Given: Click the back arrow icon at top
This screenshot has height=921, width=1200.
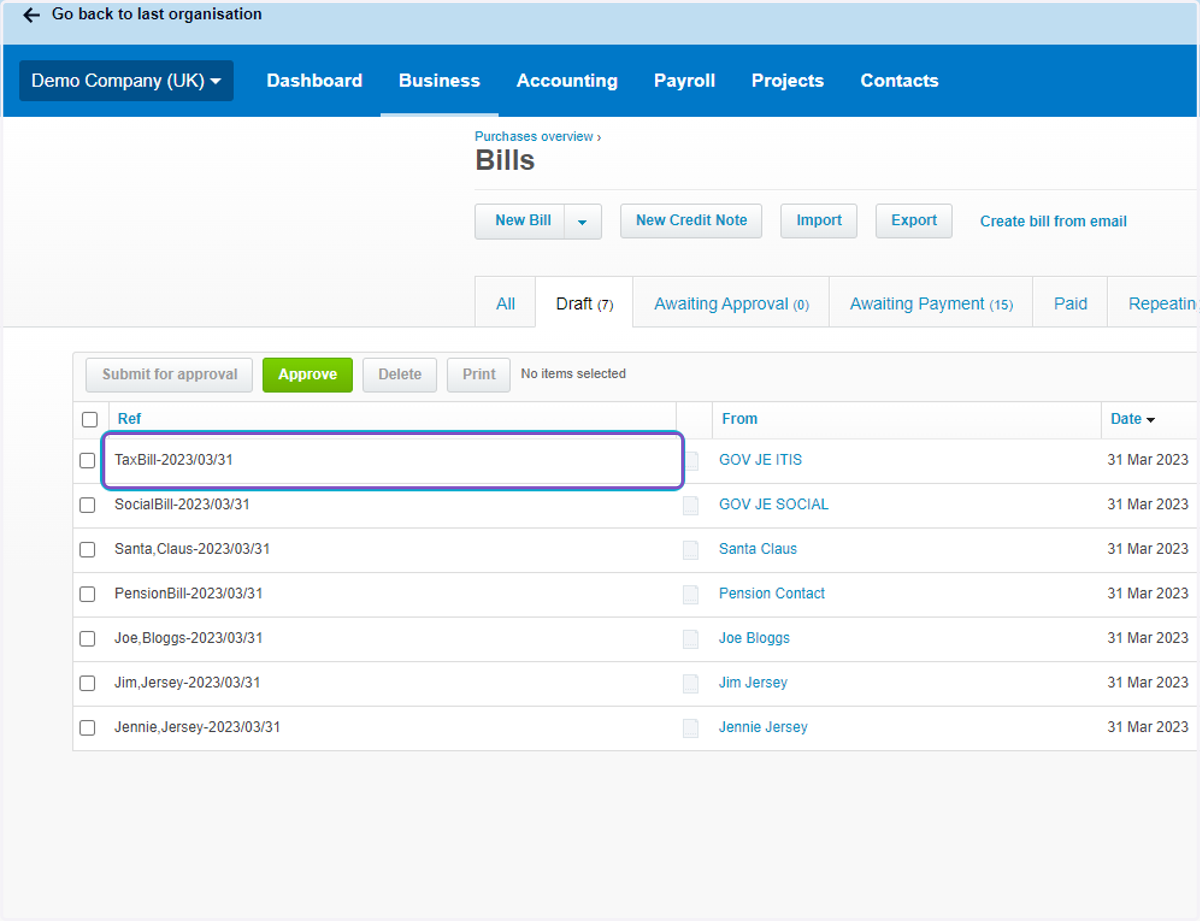Looking at the screenshot, I should (x=31, y=15).
